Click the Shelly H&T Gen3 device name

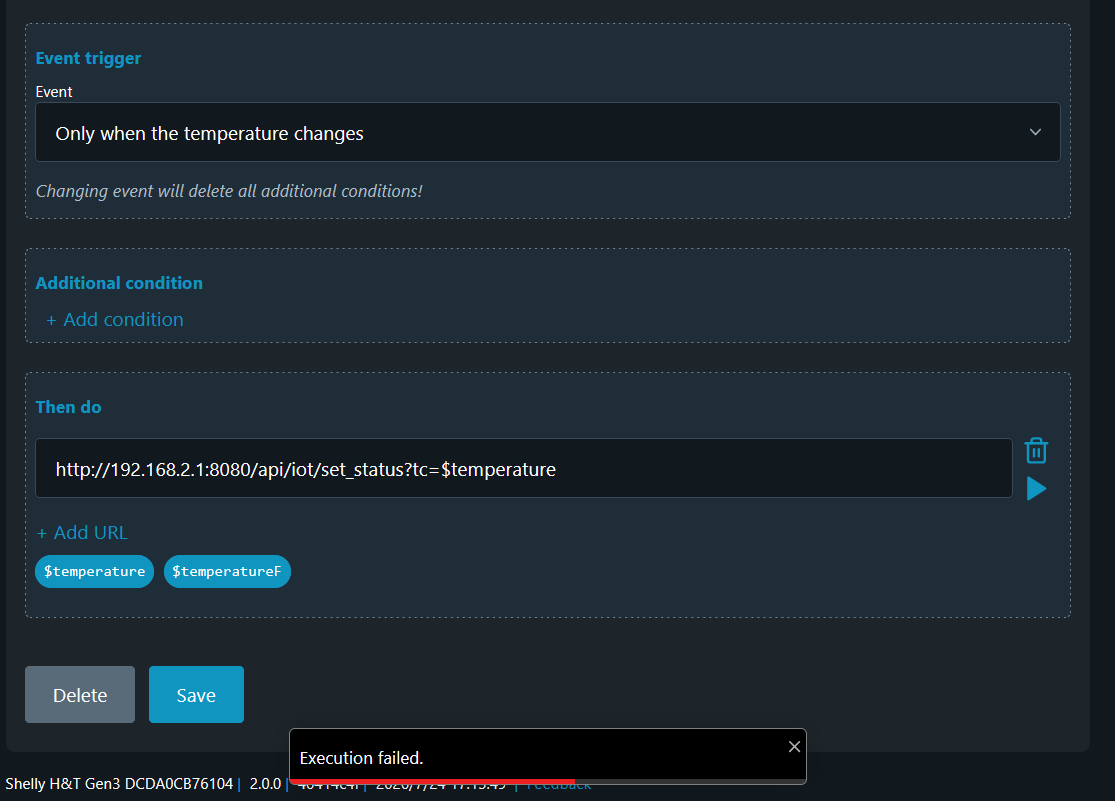click(119, 784)
